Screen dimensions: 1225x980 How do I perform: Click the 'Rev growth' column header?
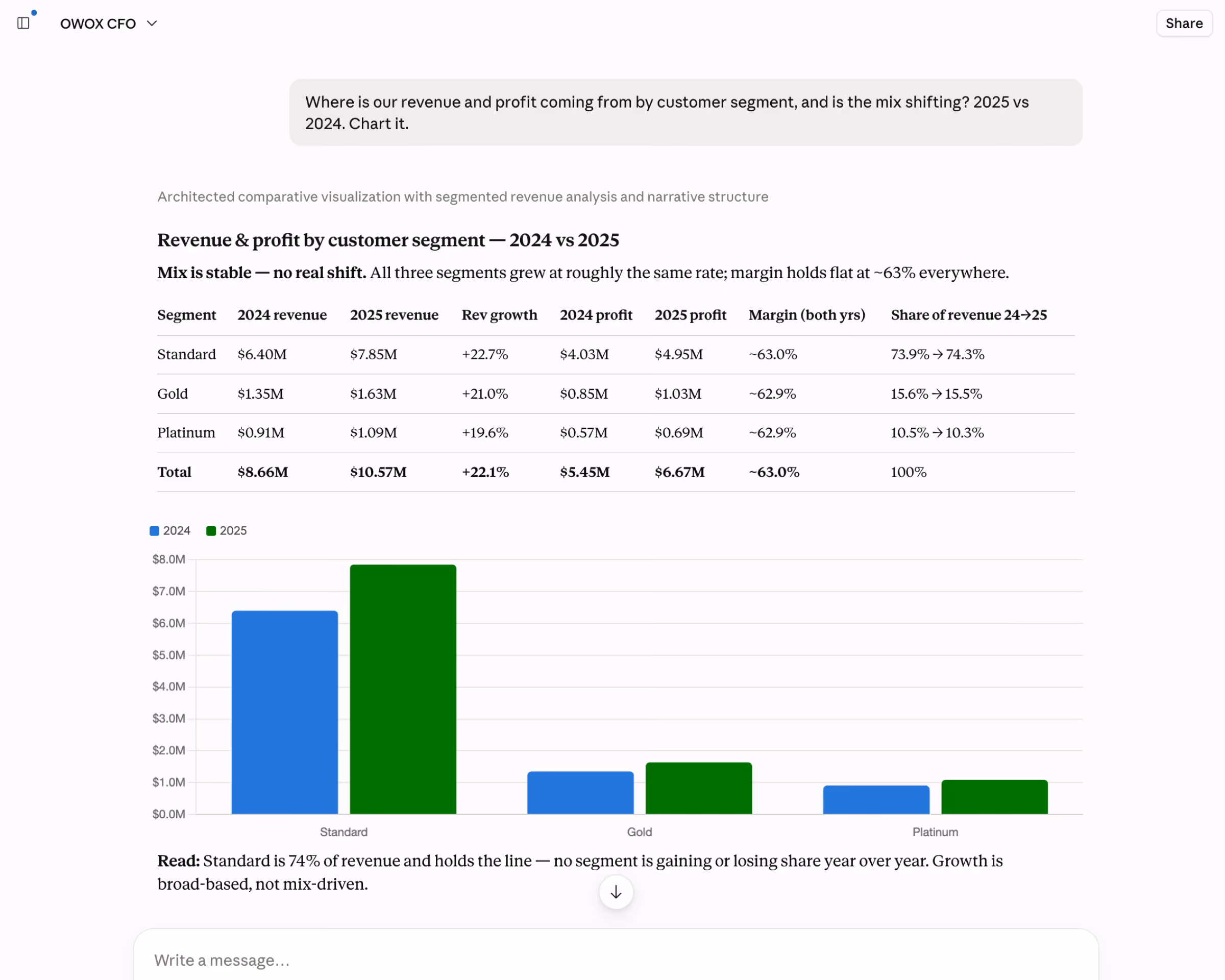point(499,315)
